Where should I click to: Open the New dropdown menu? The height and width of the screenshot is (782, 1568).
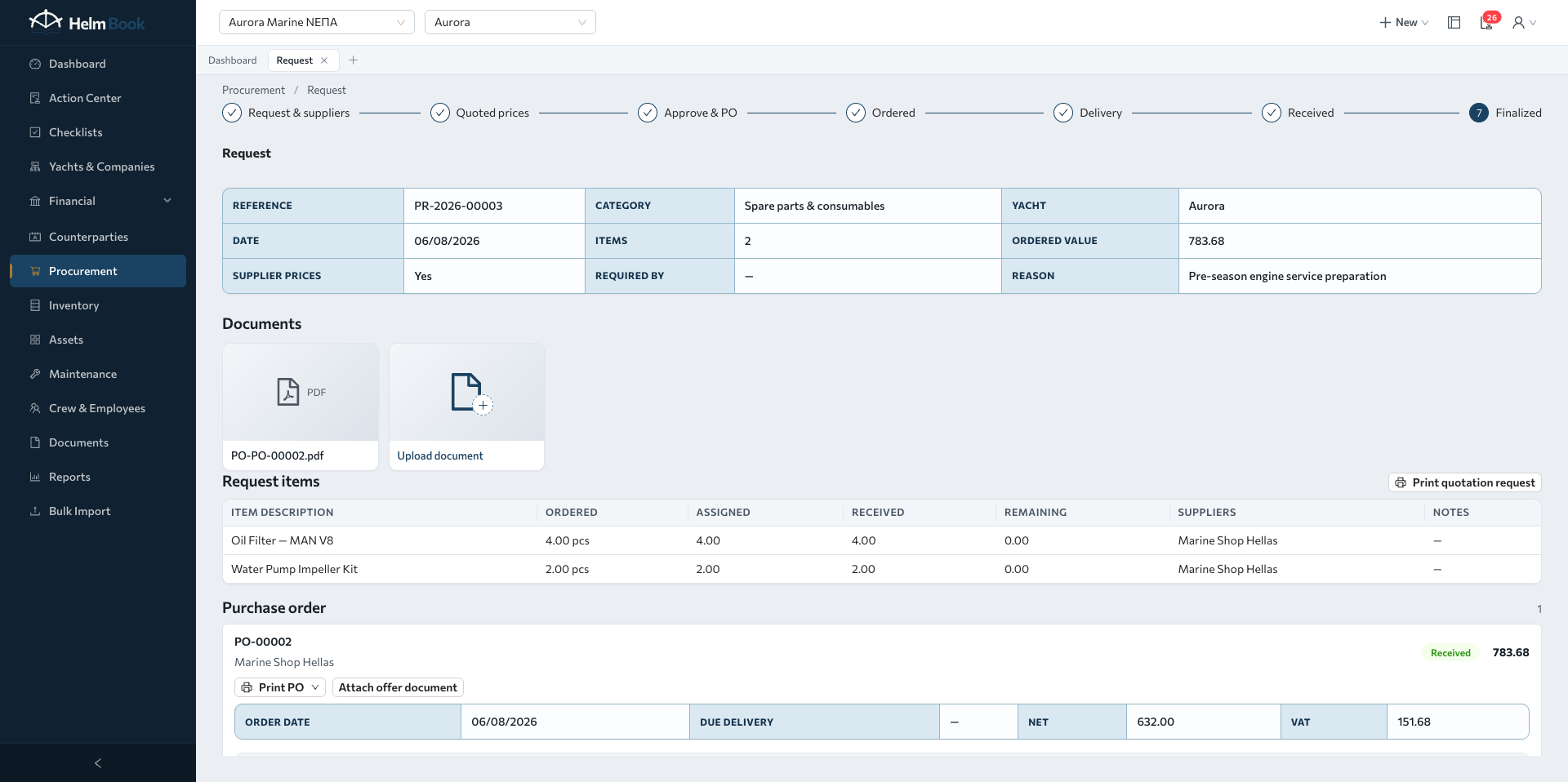click(x=1404, y=23)
